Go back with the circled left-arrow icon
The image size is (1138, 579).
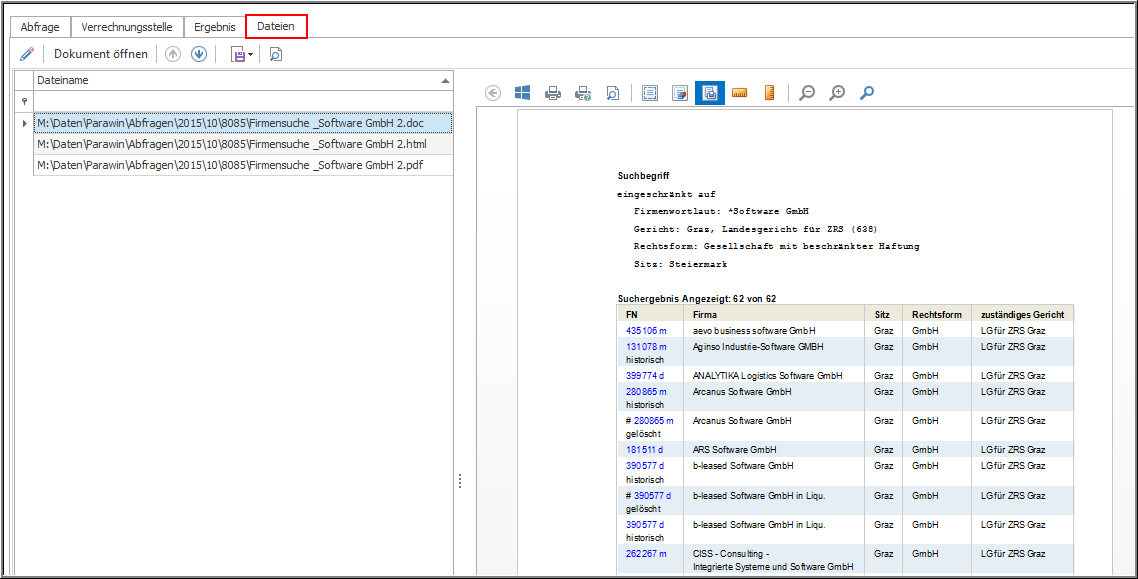(493, 93)
